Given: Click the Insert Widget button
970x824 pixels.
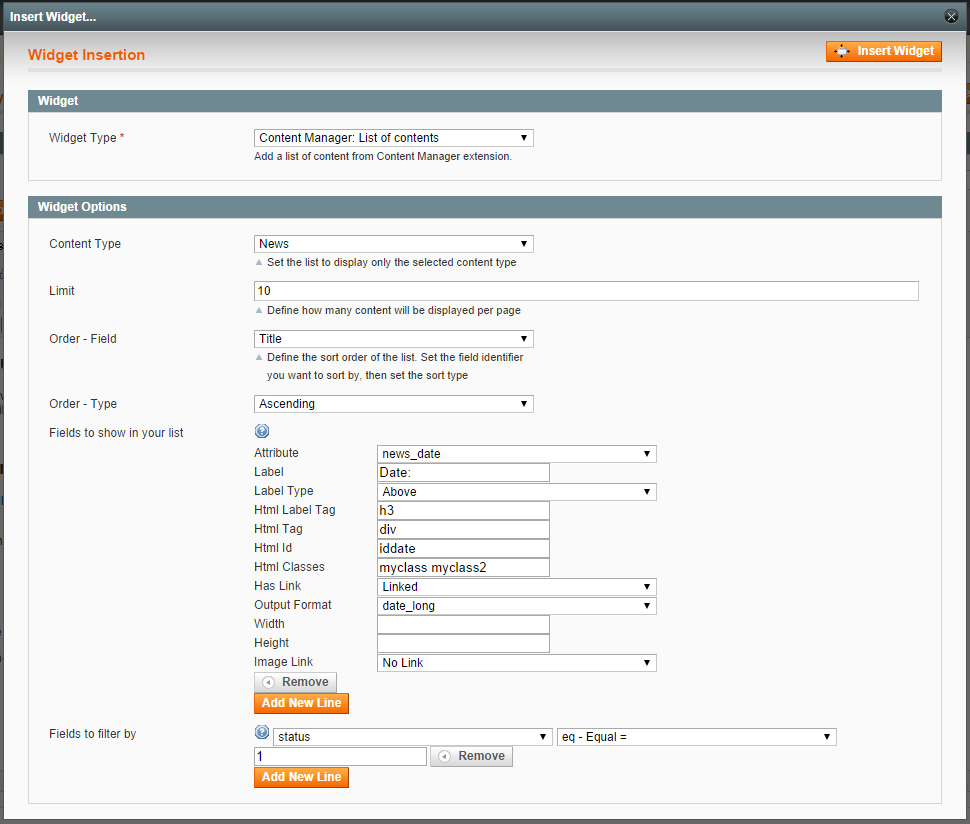Looking at the screenshot, I should tap(883, 51).
